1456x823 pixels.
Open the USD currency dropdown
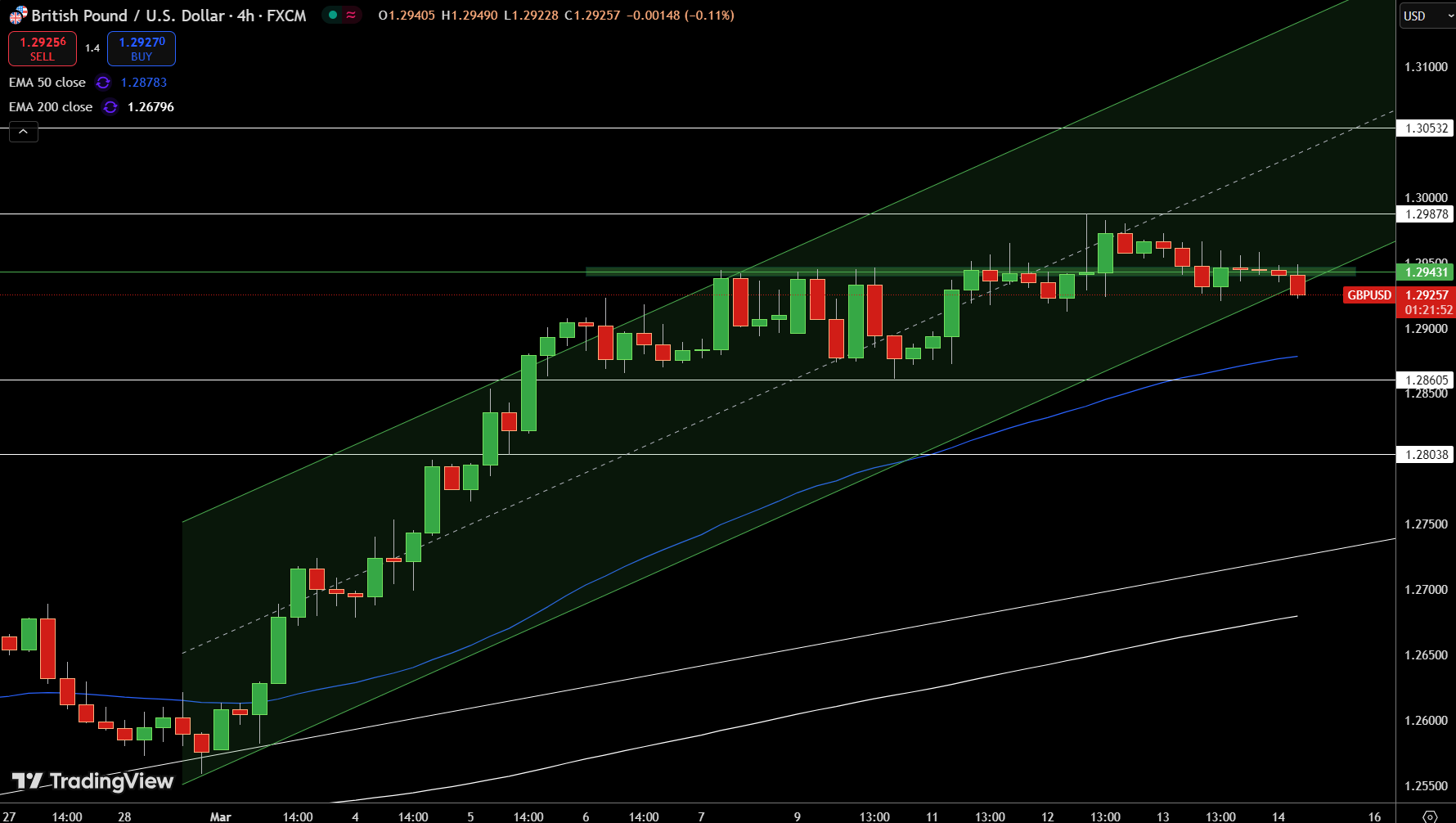(x=1427, y=16)
